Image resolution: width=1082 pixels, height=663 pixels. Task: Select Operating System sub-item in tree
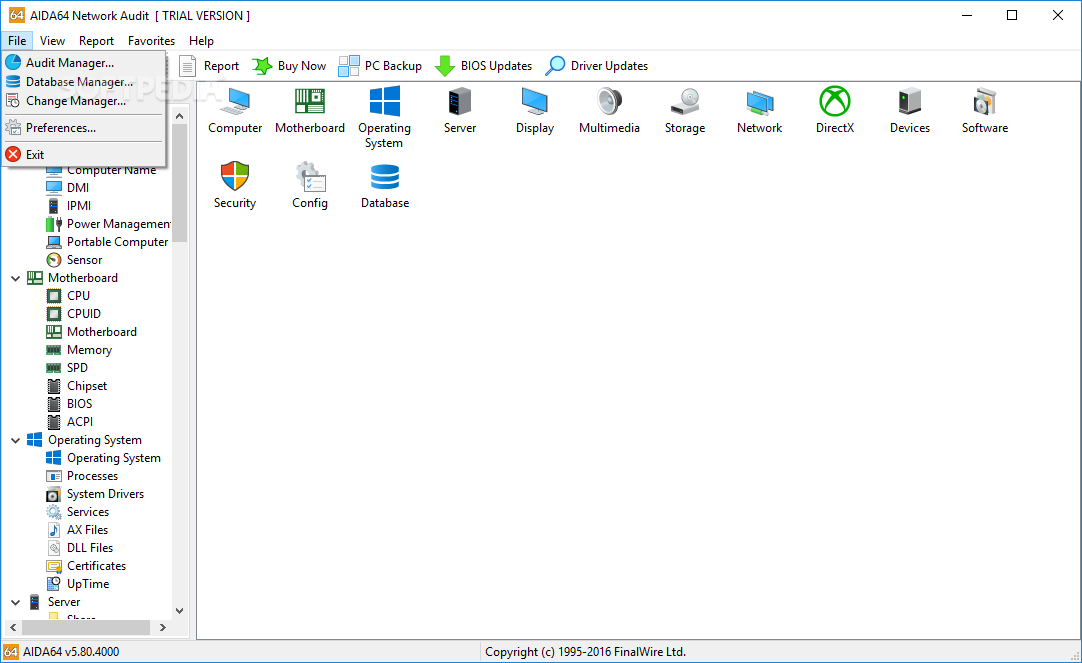pyautogui.click(x=104, y=458)
